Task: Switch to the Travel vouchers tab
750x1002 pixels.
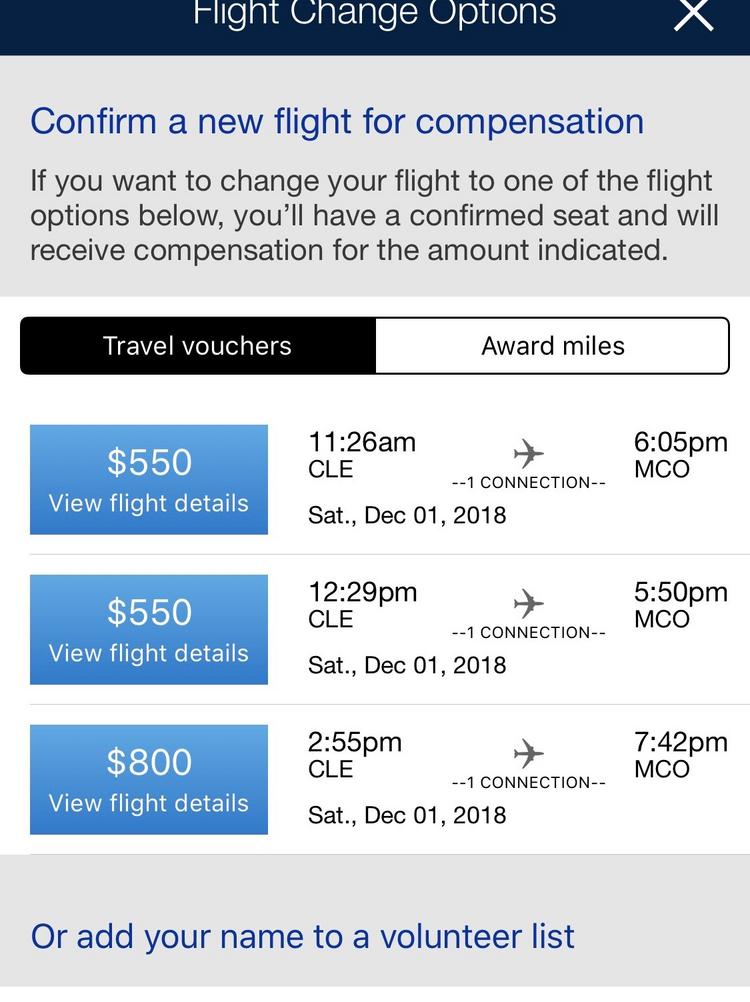Action: tap(198, 346)
